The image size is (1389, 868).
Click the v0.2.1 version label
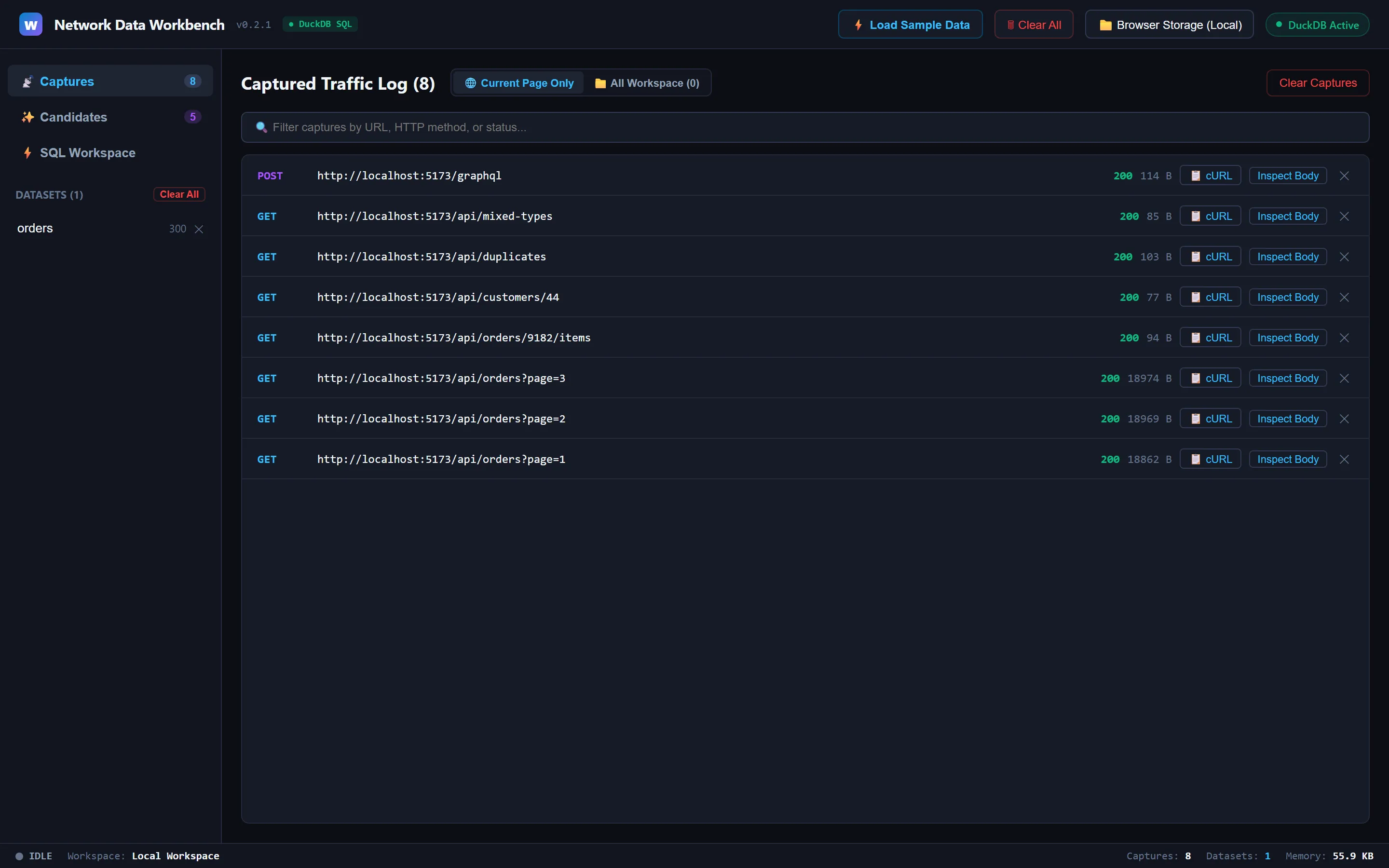click(254, 25)
